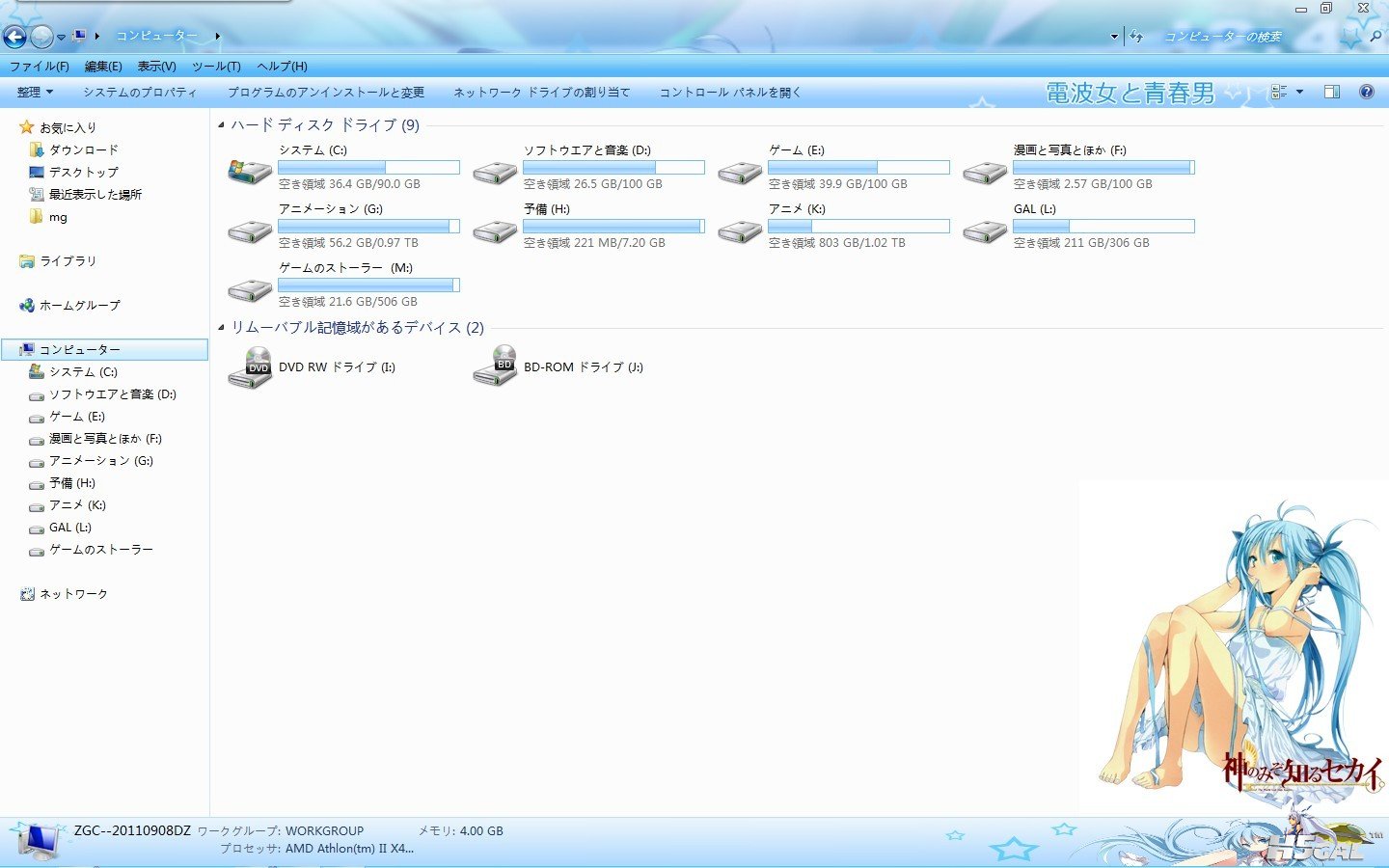Select the アニメーション (G:) drive icon in the main pane

(x=250, y=231)
